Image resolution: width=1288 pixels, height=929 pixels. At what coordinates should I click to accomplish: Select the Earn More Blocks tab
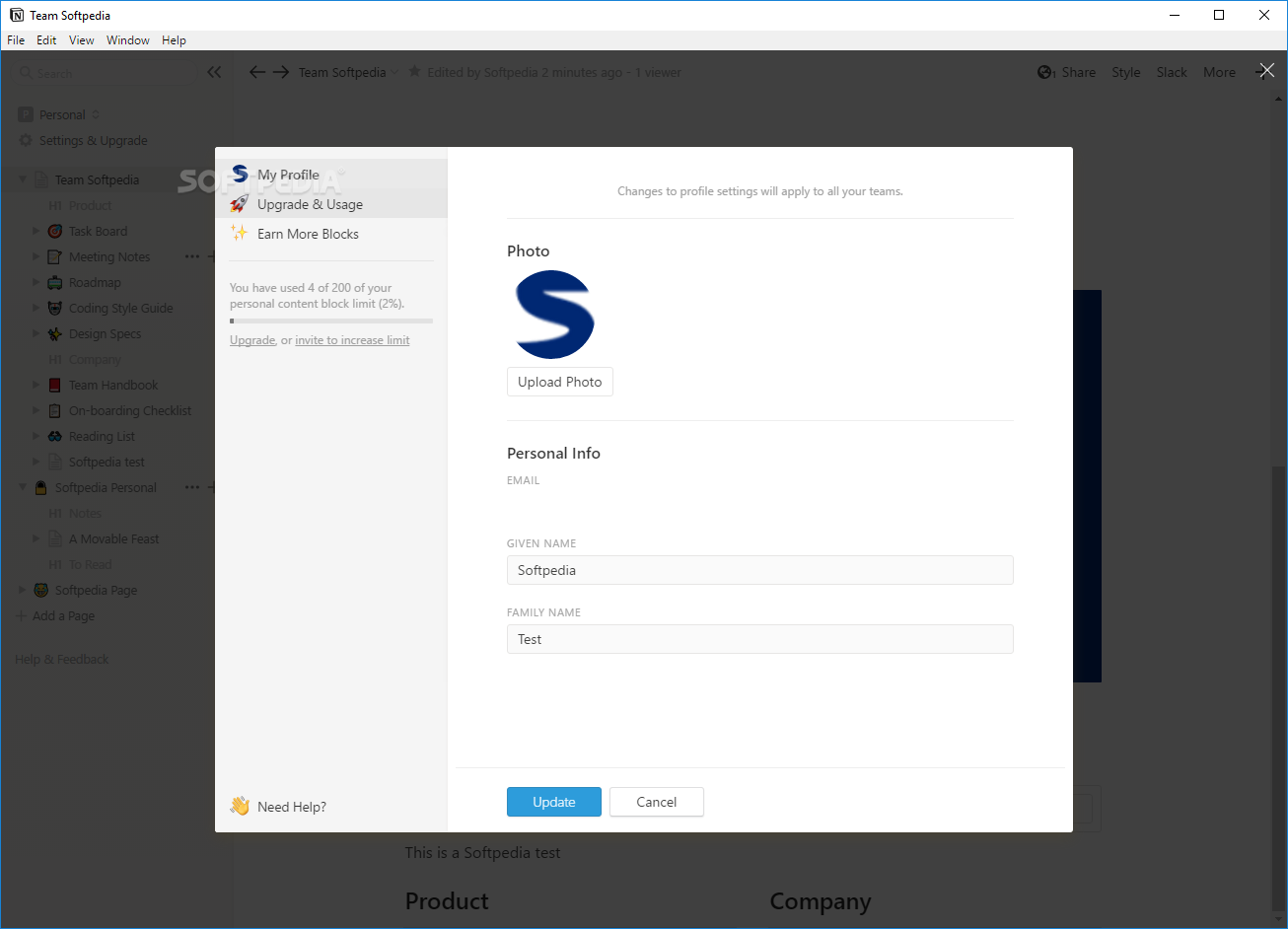(x=331, y=234)
